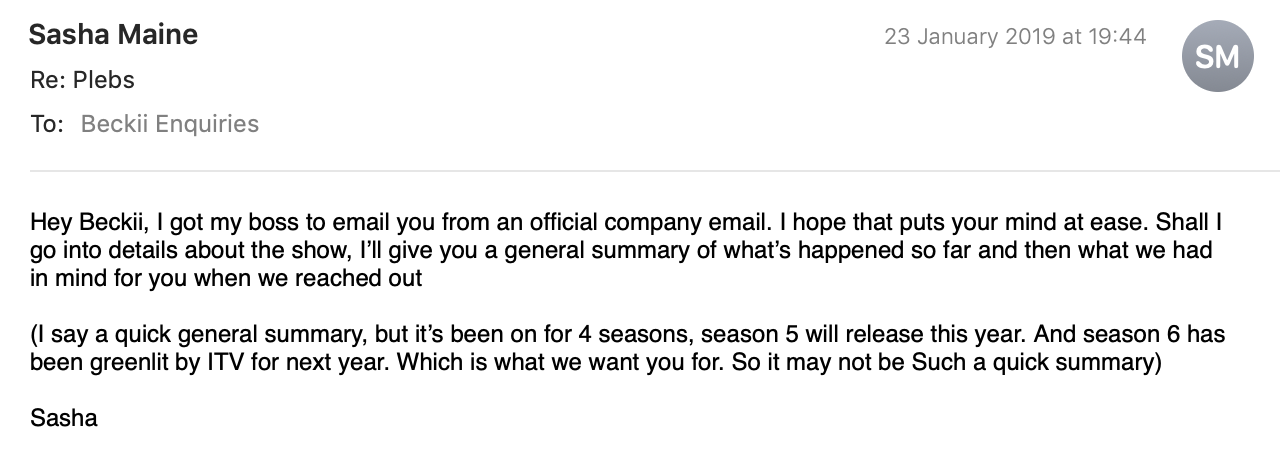This screenshot has width=1280, height=452.
Task: Select the sender name Sasha Maine
Action: (113, 35)
